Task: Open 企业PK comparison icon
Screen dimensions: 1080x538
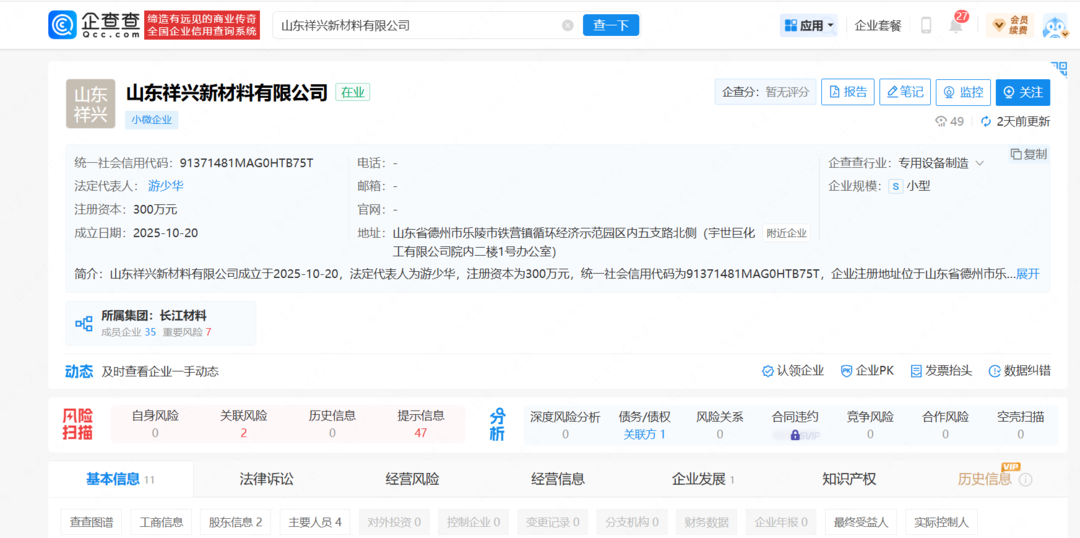Action: pos(847,371)
